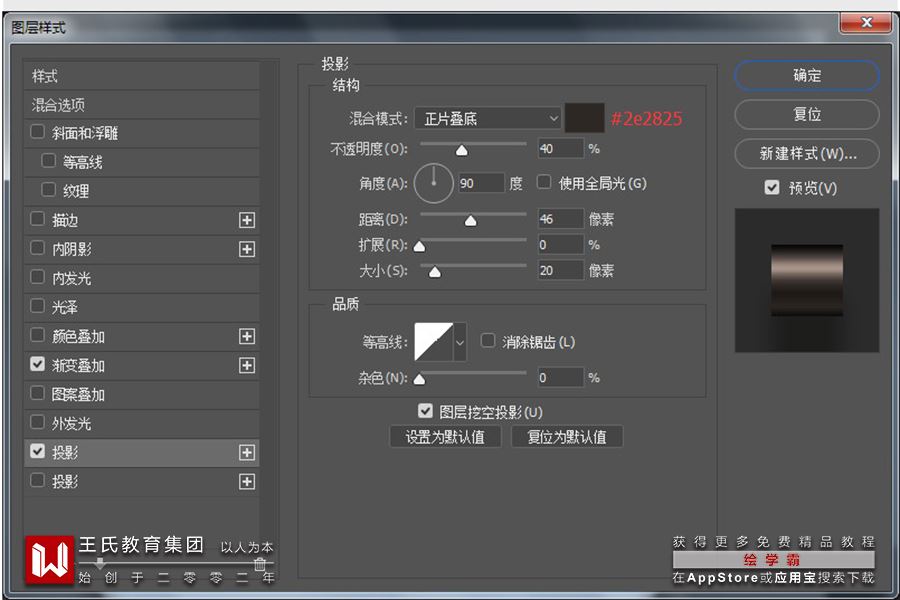The image size is (900, 600).
Task: Click the 不透明度 slider handle
Action: [x=461, y=150]
